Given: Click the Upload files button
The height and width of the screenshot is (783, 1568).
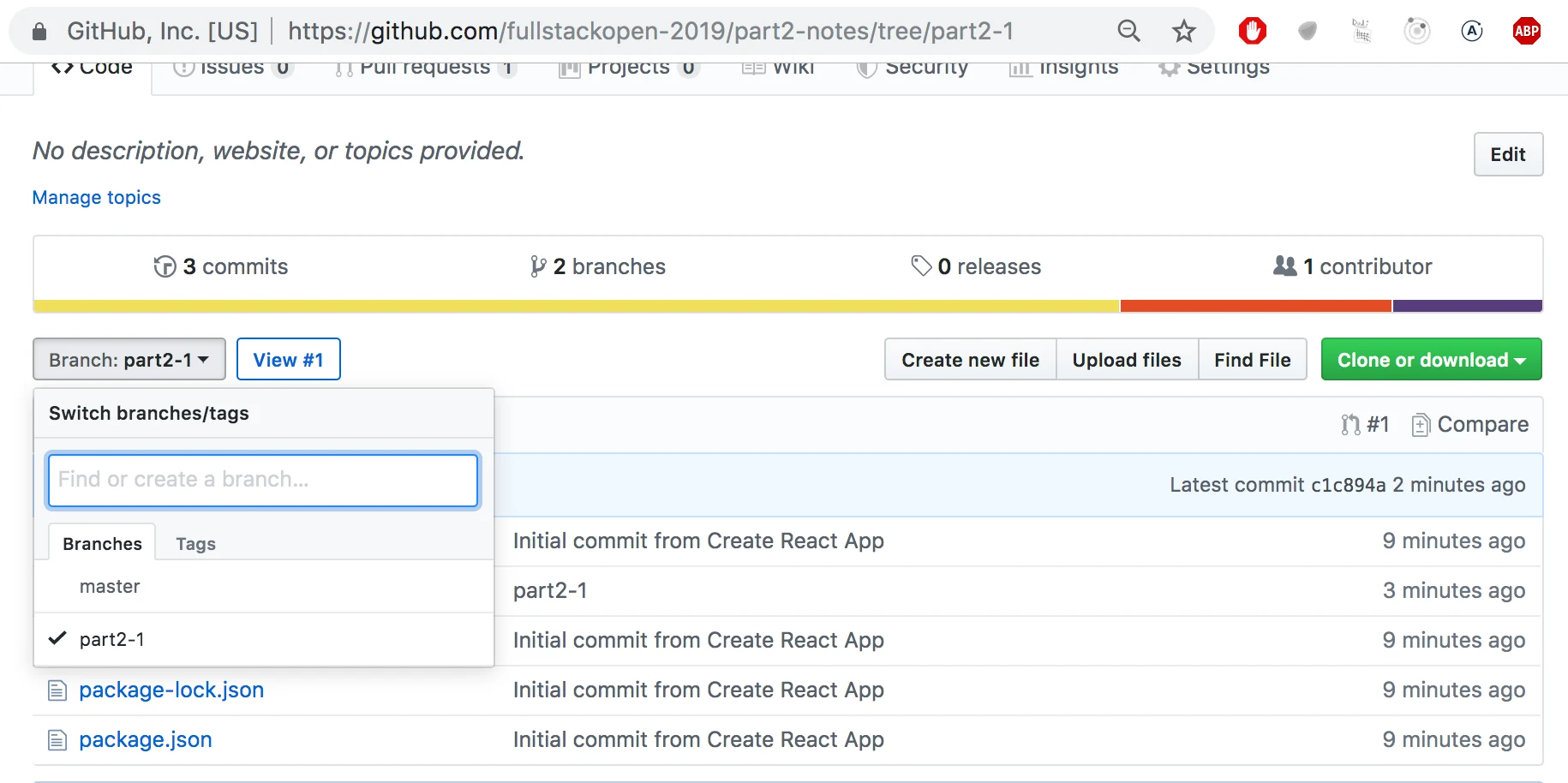Looking at the screenshot, I should 1127,359.
